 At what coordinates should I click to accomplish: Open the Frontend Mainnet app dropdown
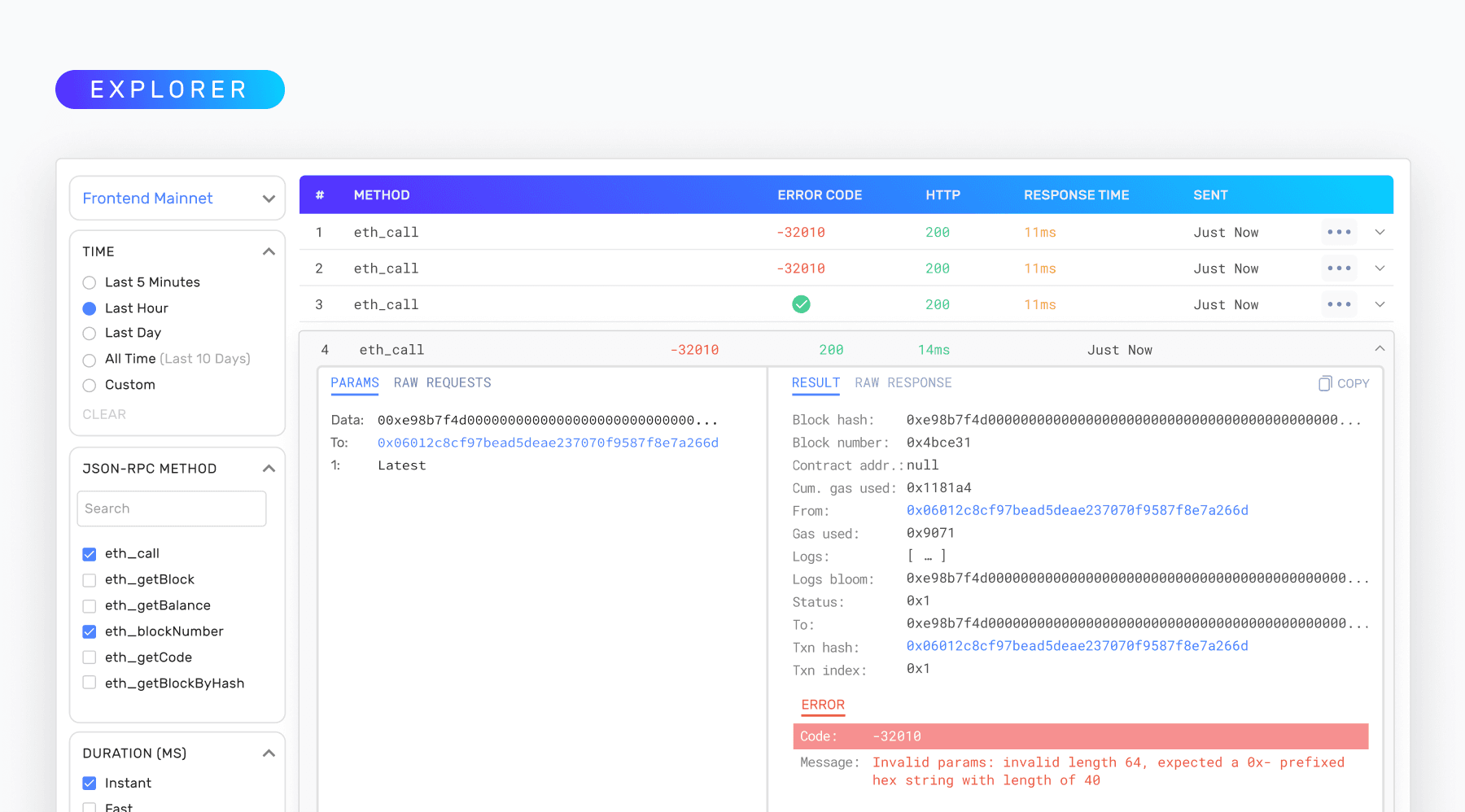[x=177, y=199]
